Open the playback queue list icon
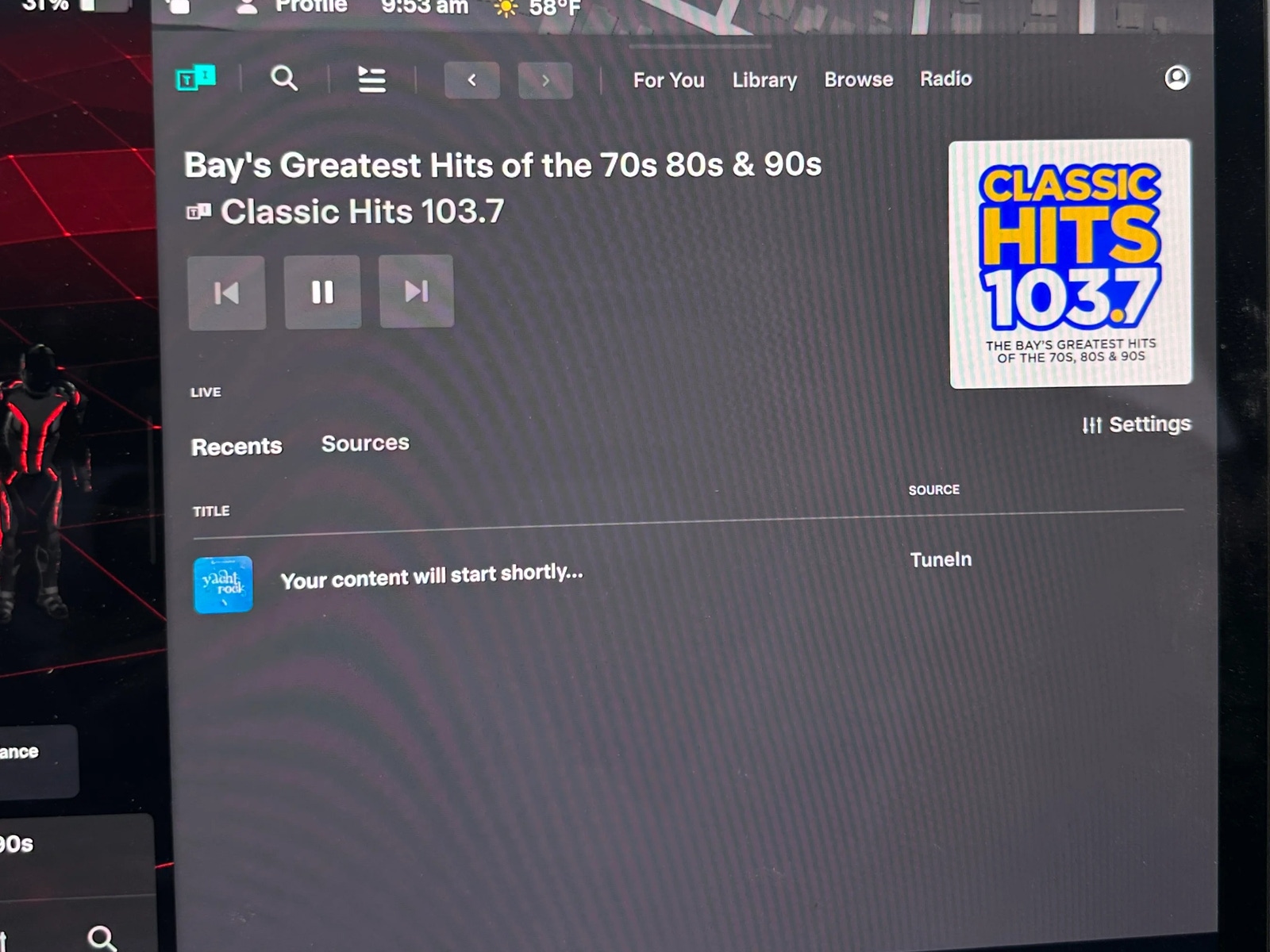Viewport: 1270px width, 952px height. [371, 79]
